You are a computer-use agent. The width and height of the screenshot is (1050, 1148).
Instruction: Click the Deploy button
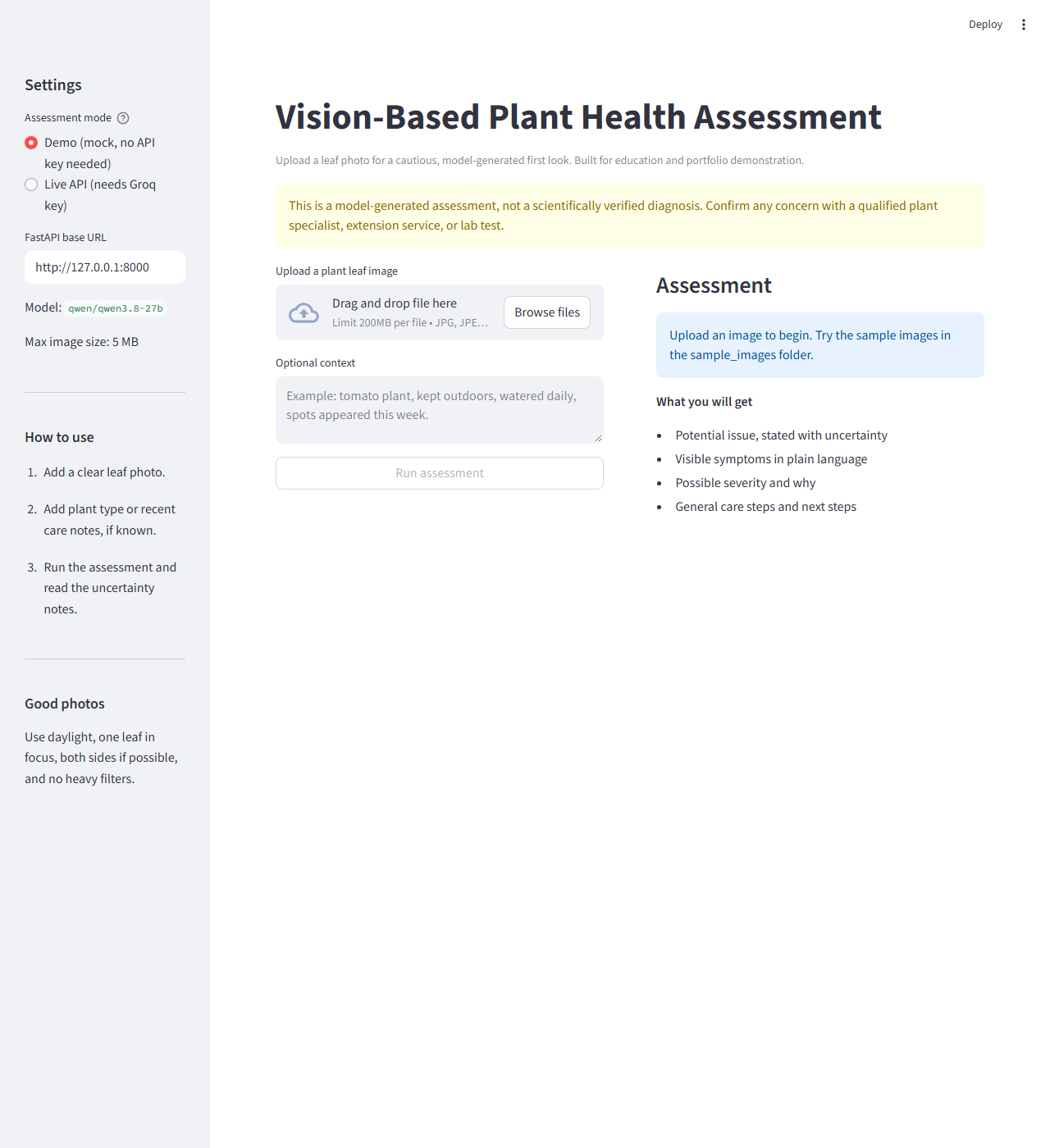[x=985, y=25]
